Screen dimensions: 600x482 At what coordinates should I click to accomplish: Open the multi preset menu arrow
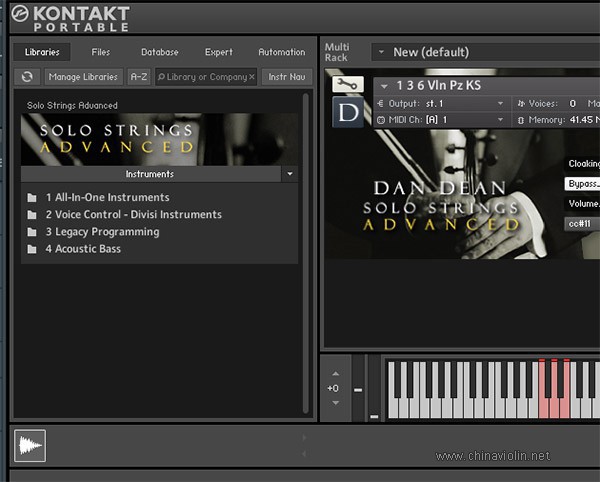[x=381, y=52]
